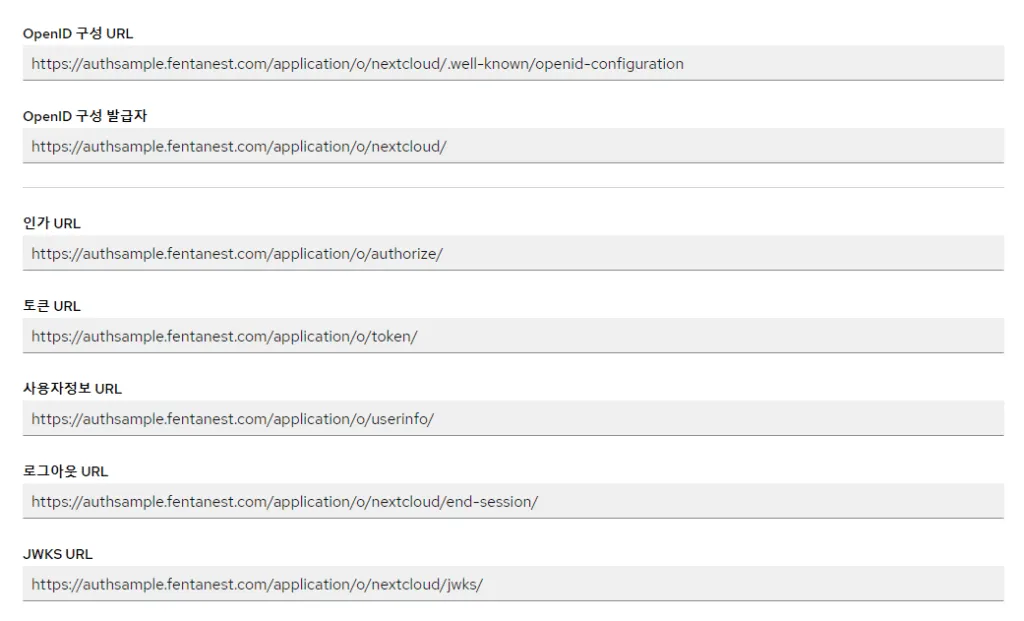Click the 토큰 URL label
Screen dimensions: 1024x621
(x=51, y=305)
